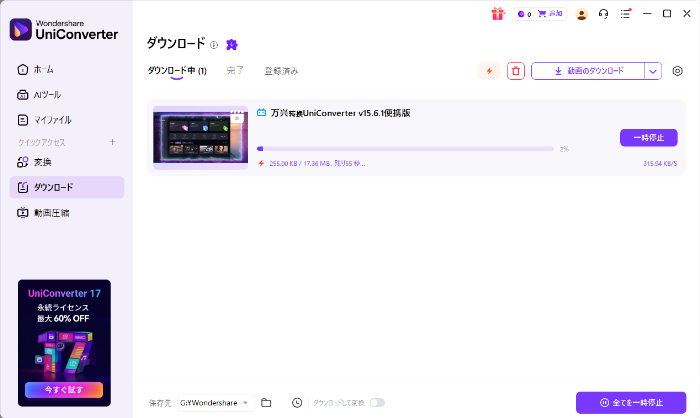Click the info icon beside ダウンロード title
Viewport: 700px width, 418px height.
coord(214,45)
